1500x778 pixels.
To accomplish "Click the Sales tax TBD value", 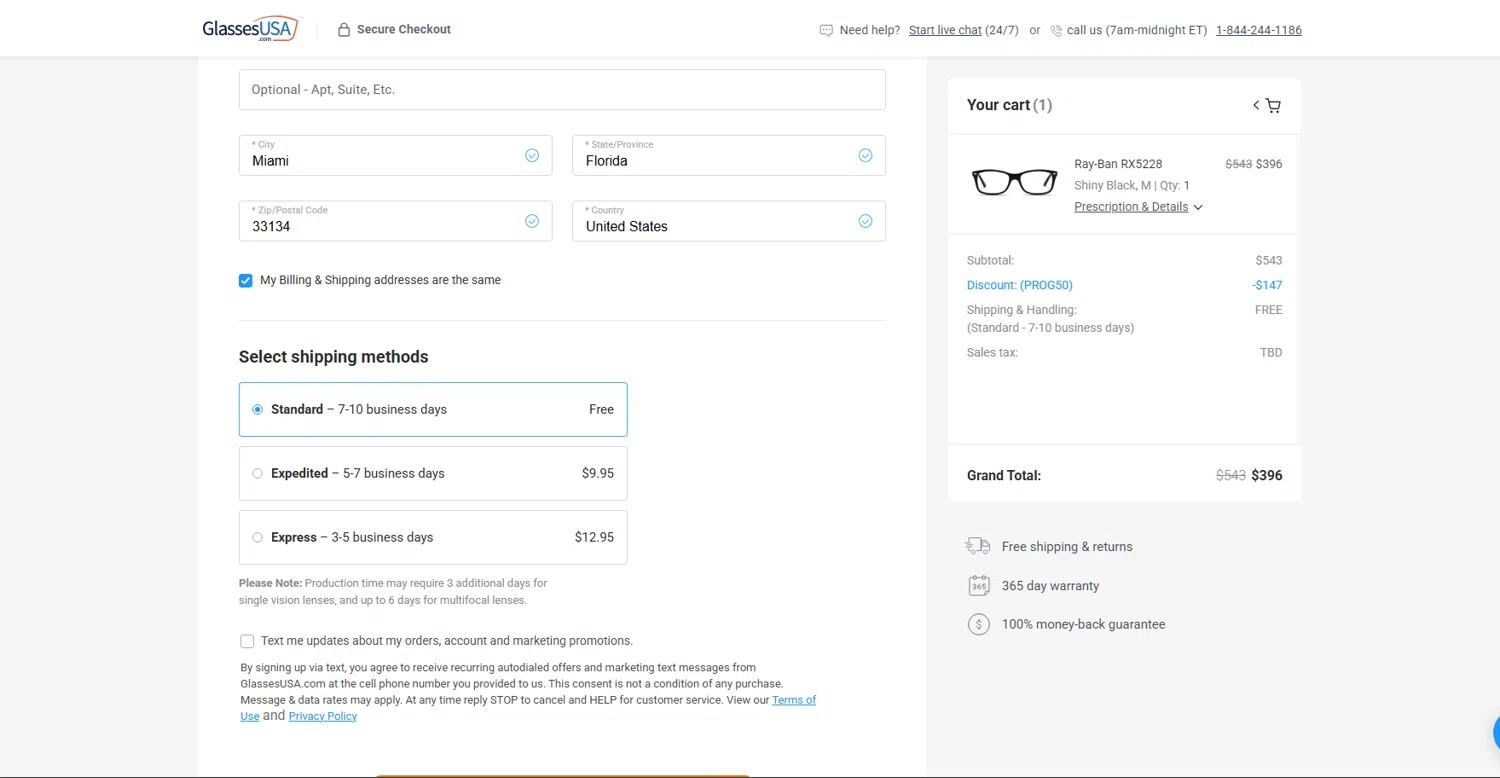I will 1271,352.
